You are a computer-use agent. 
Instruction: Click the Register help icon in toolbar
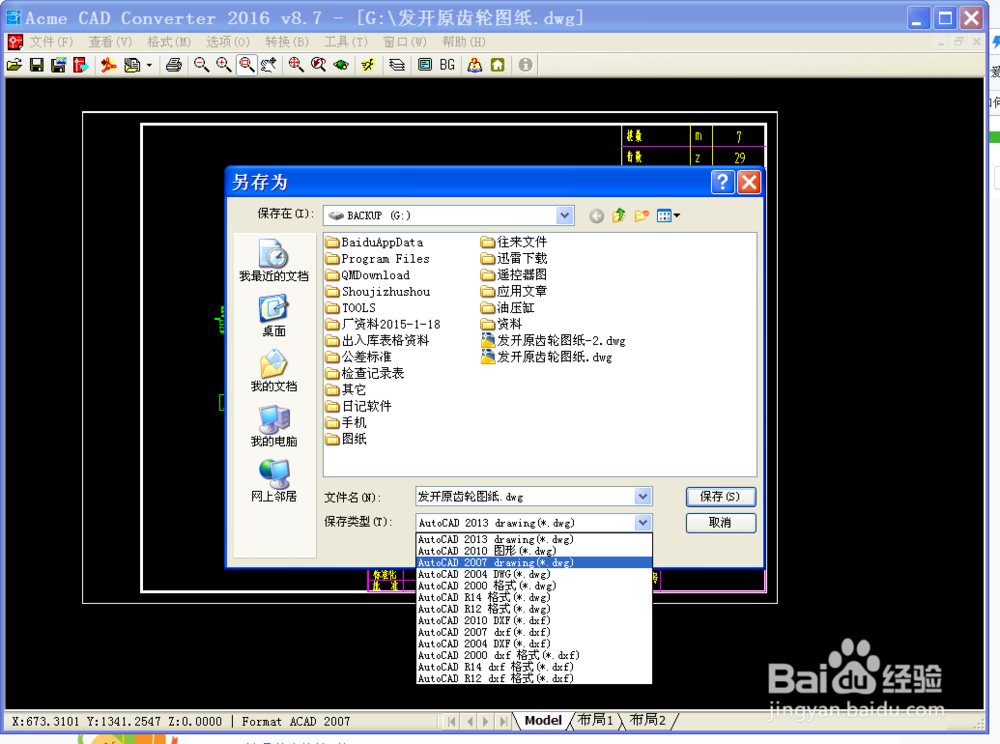coord(474,65)
